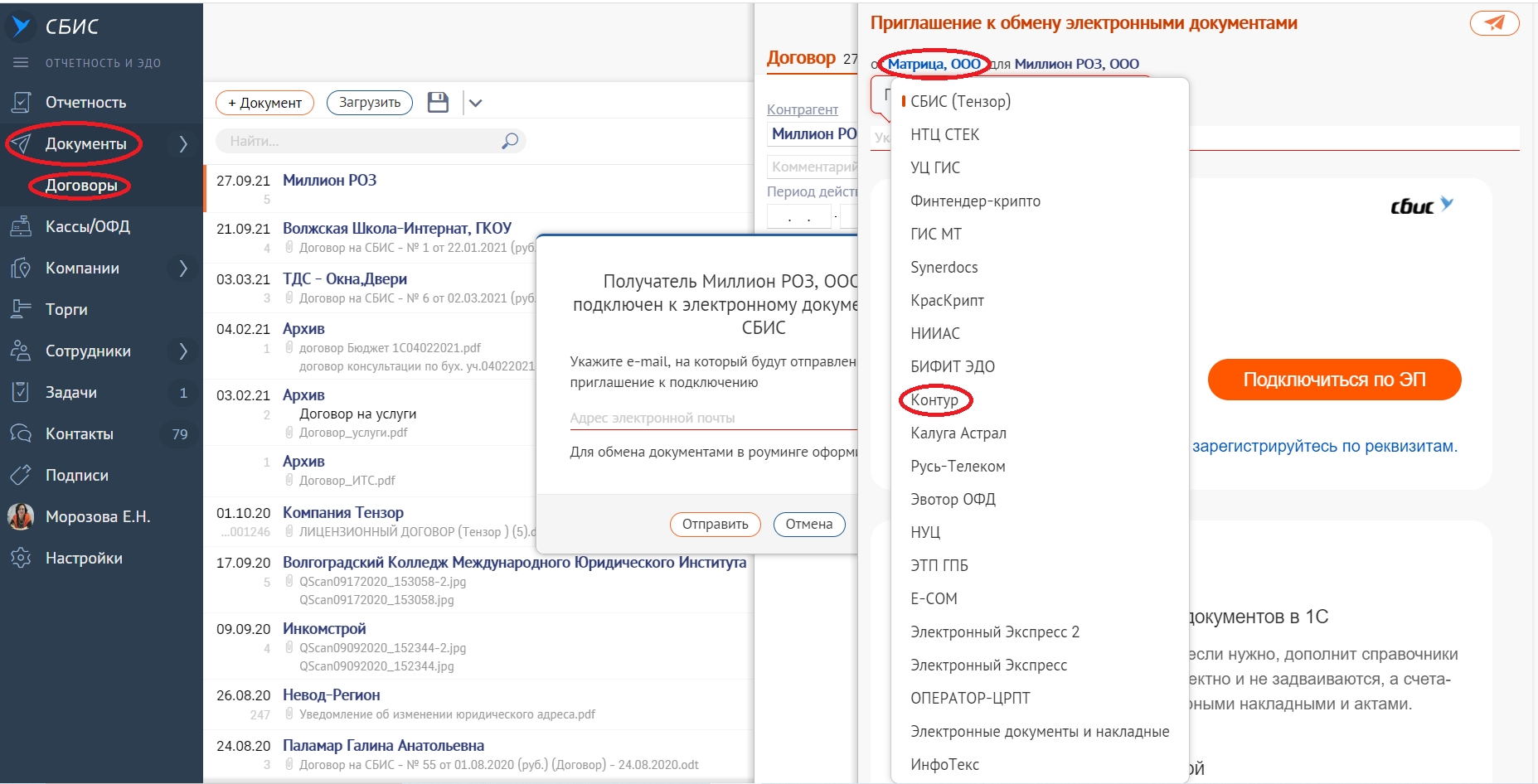Select СБИС (Тензор) operator
Screen dimensions: 1538x784
pyautogui.click(x=1041, y=101)
